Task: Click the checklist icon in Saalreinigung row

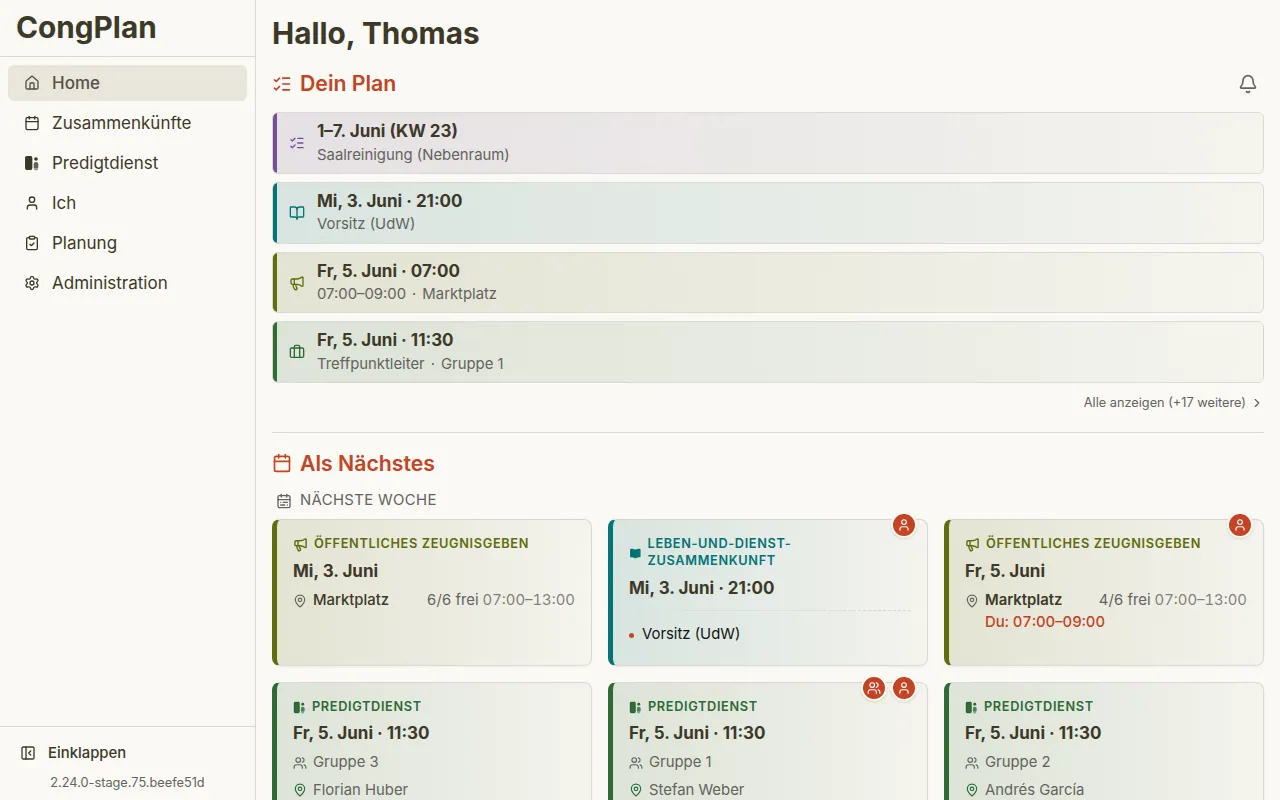Action: click(297, 143)
